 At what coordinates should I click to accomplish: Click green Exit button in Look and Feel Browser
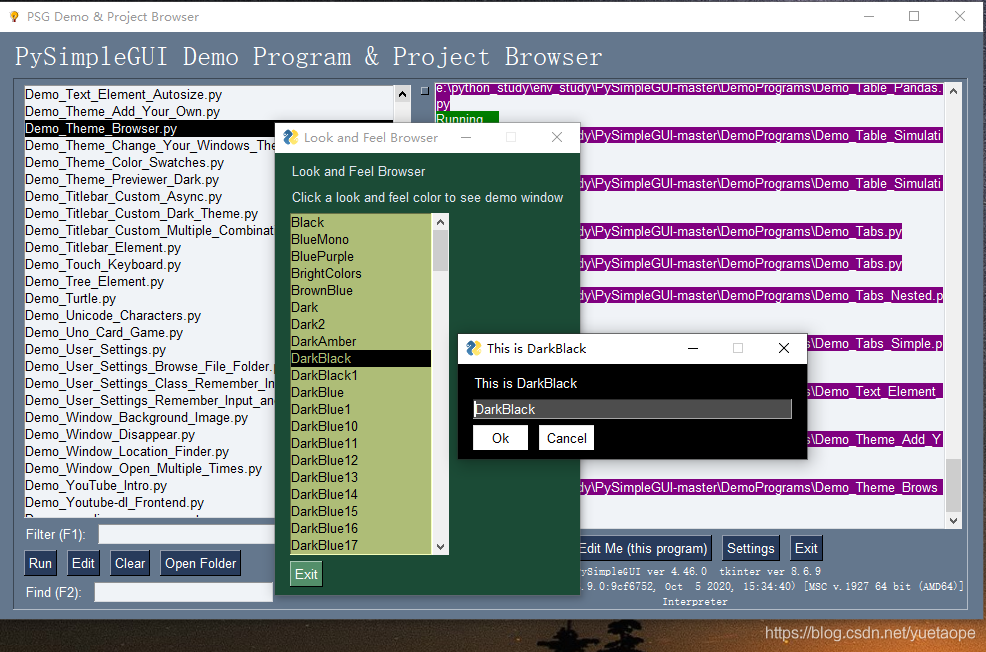point(306,574)
